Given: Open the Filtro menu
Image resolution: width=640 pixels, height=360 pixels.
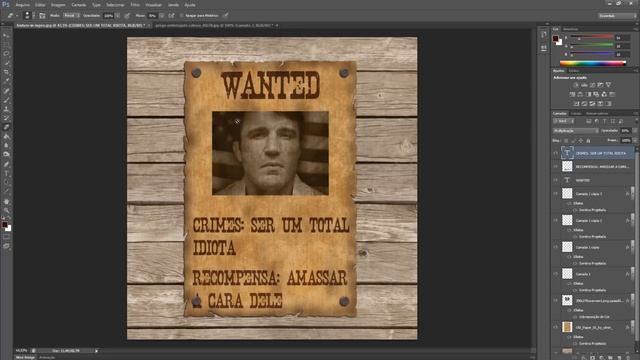Looking at the screenshot, I should point(135,5).
